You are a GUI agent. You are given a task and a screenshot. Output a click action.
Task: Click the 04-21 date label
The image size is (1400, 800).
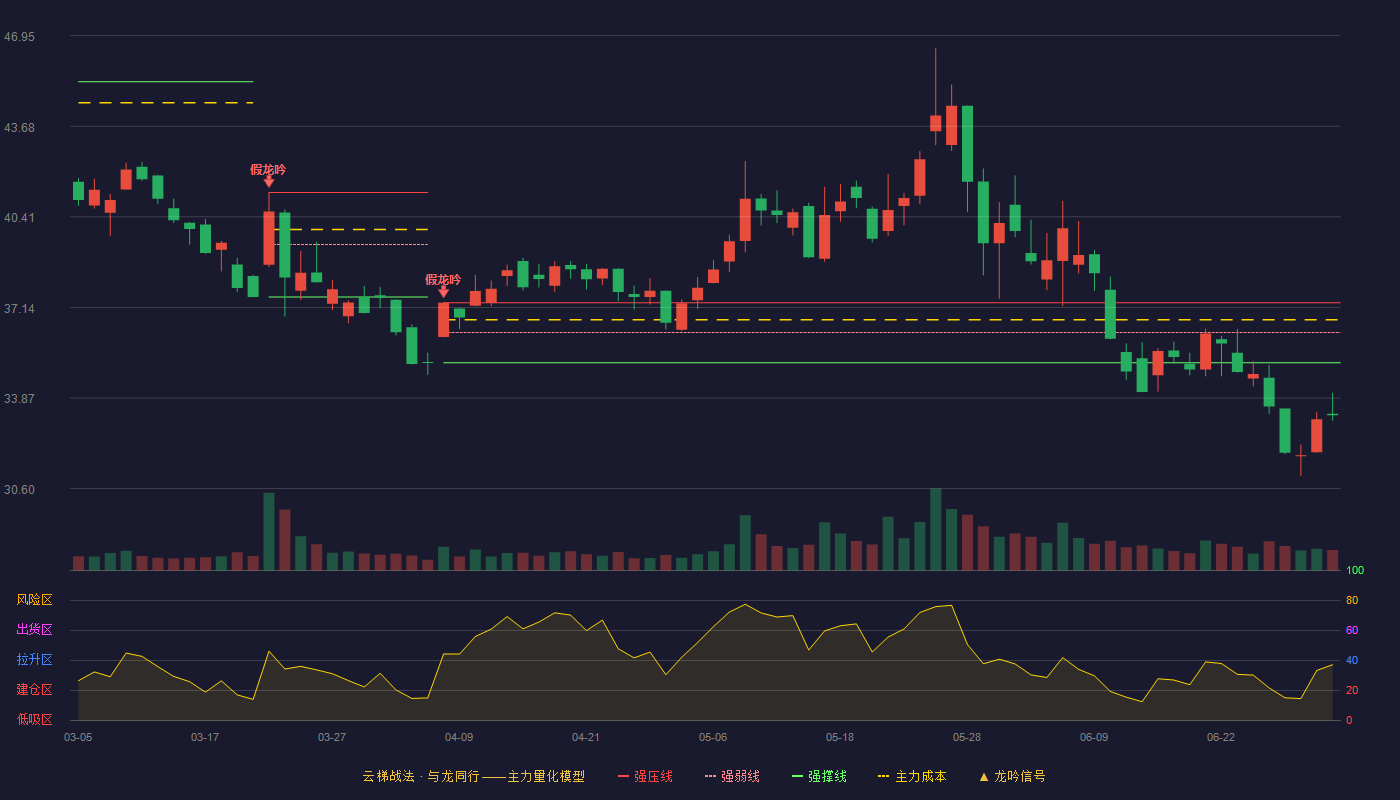(x=586, y=737)
